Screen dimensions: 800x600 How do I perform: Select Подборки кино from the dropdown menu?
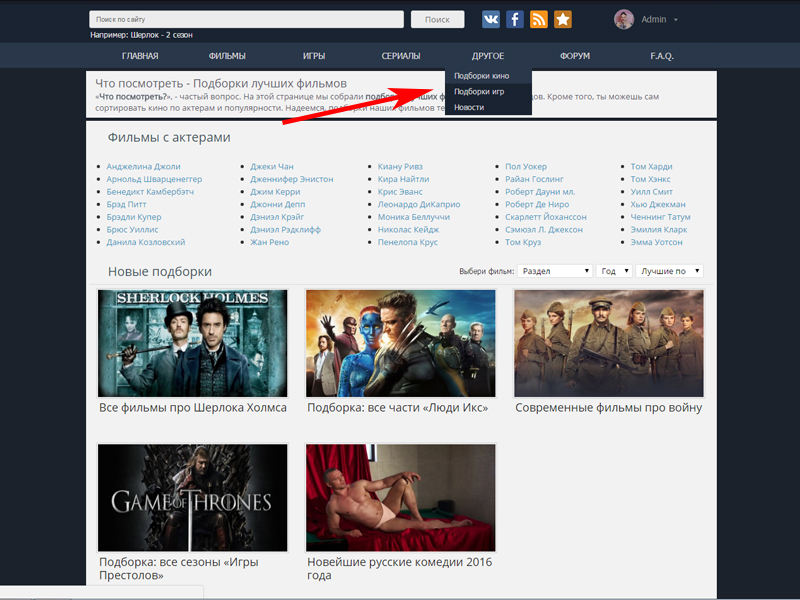tap(488, 76)
